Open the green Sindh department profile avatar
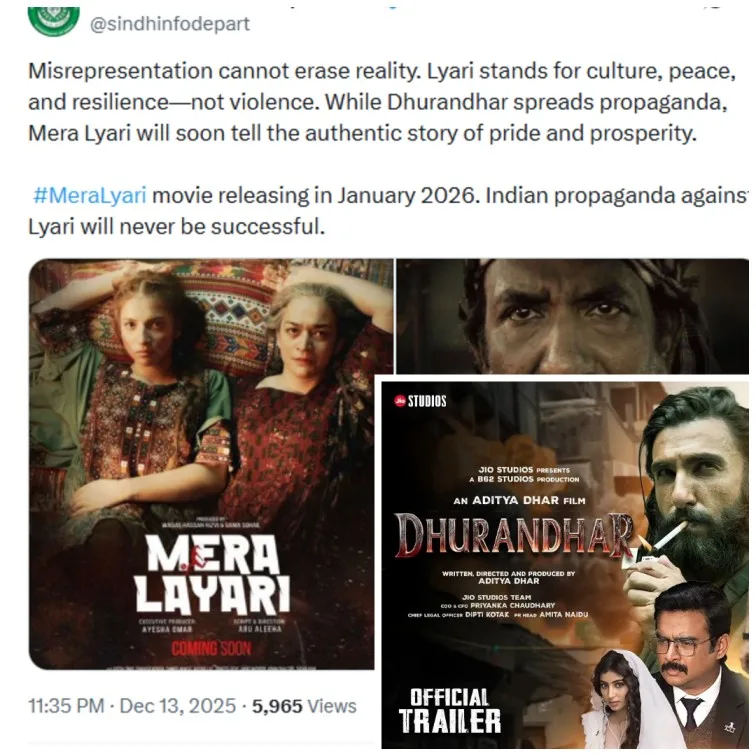Screen dimensions: 756x756 [54, 19]
